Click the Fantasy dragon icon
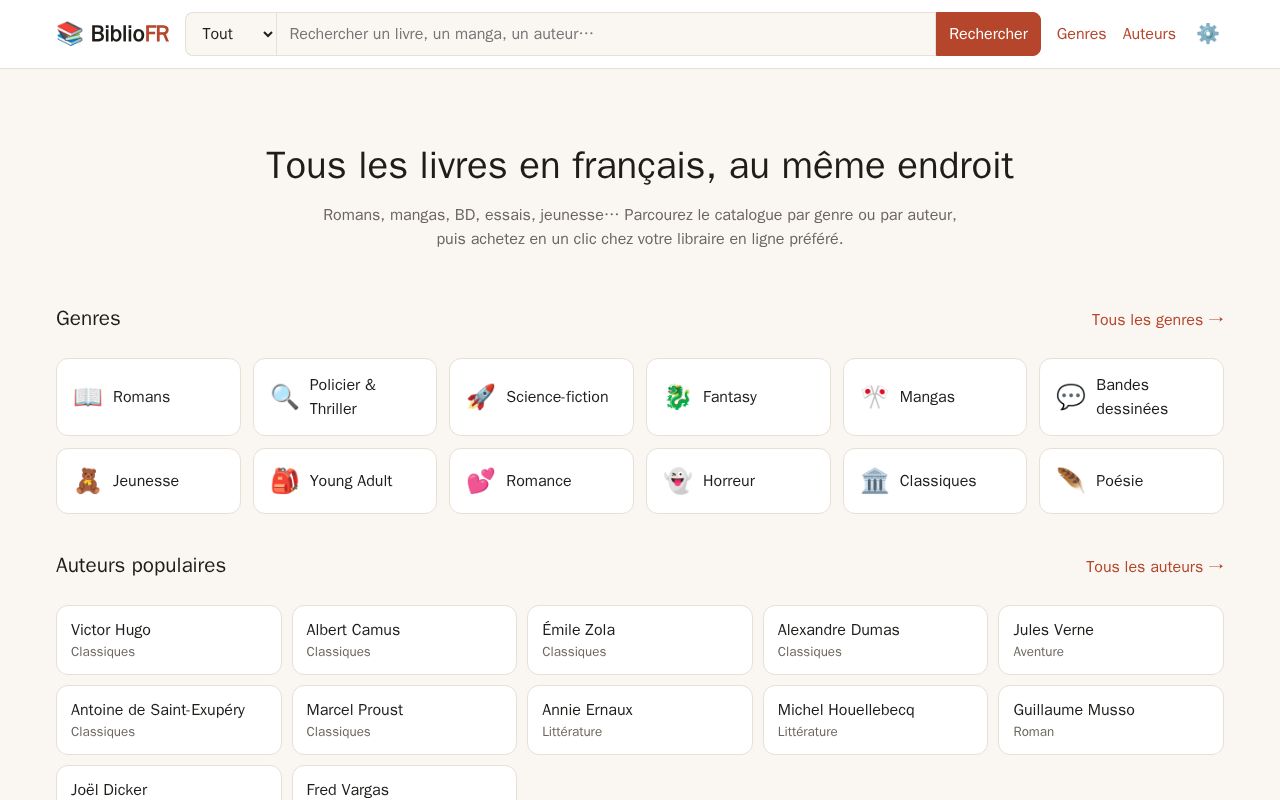The image size is (1280, 800). [x=678, y=397]
